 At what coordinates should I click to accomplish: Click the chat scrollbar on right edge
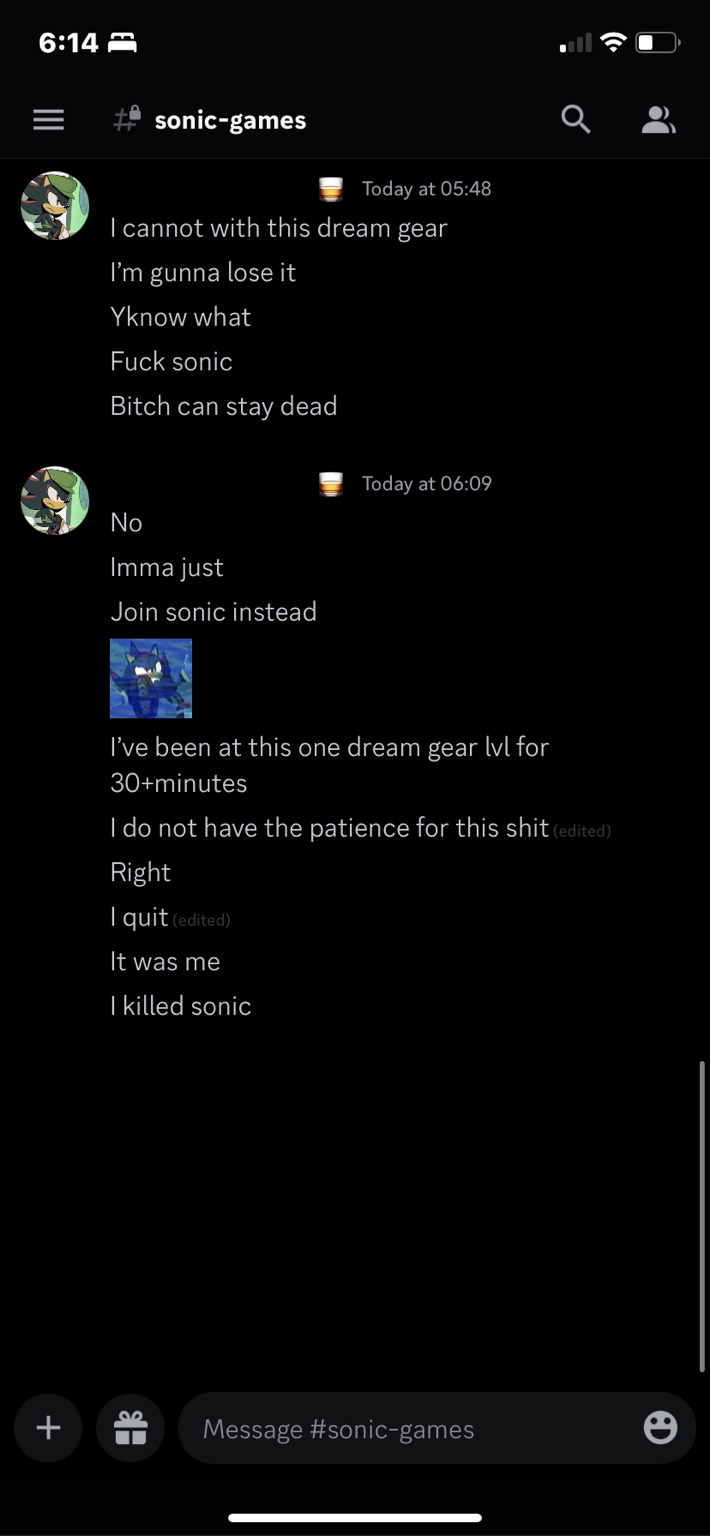click(702, 1216)
